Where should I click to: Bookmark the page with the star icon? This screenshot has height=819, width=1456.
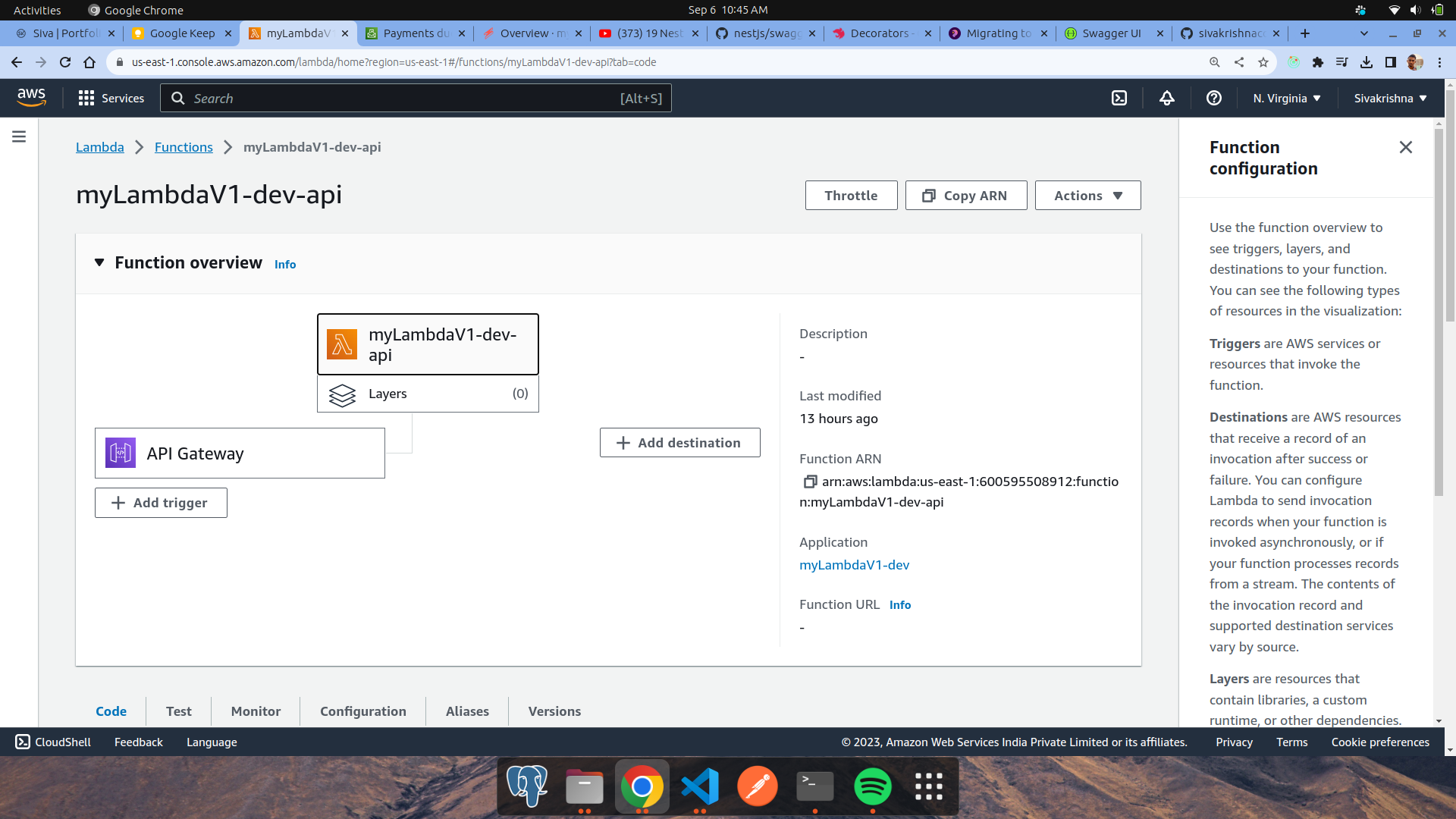(x=1264, y=62)
